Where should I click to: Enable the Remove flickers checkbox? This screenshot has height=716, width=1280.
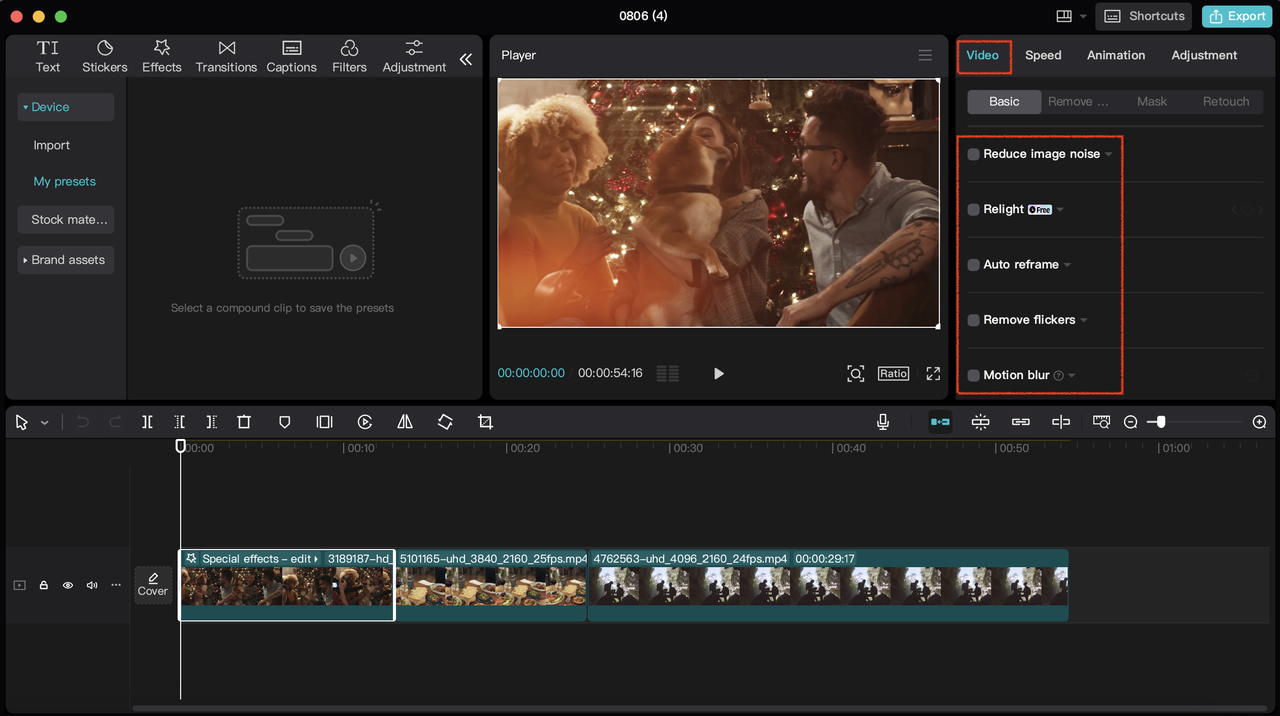point(974,320)
